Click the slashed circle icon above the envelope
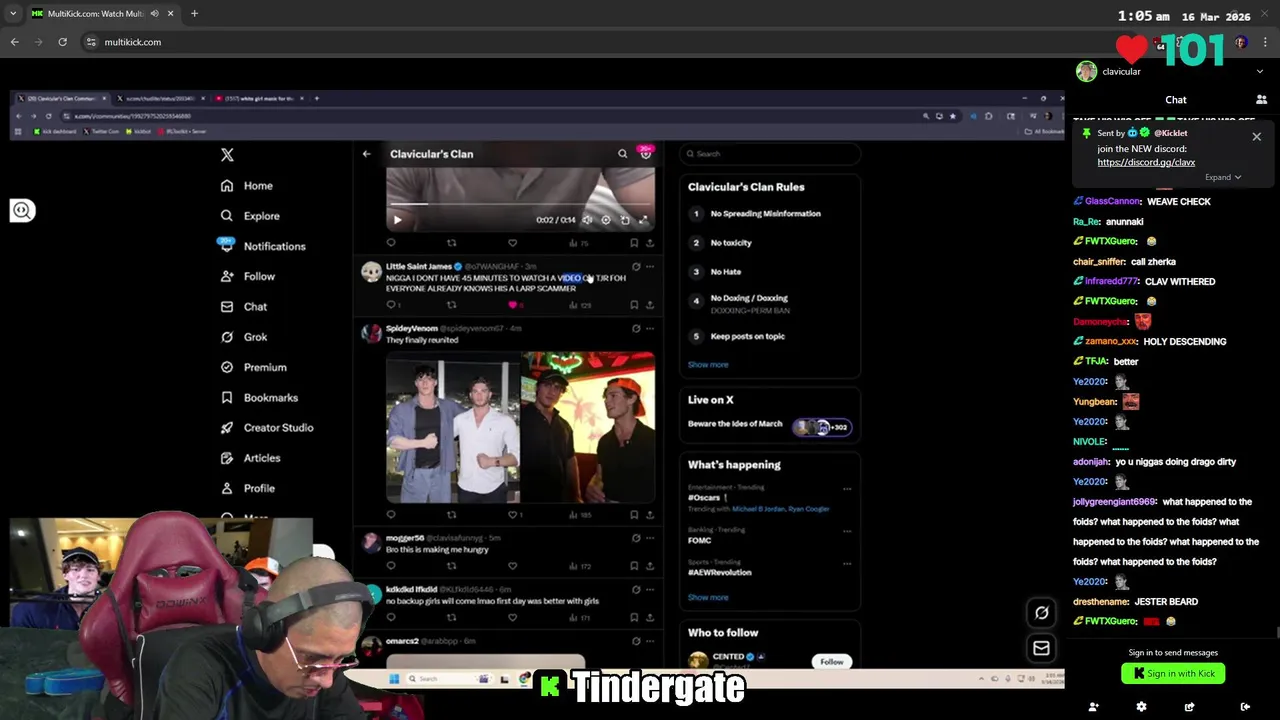 (x=1041, y=613)
